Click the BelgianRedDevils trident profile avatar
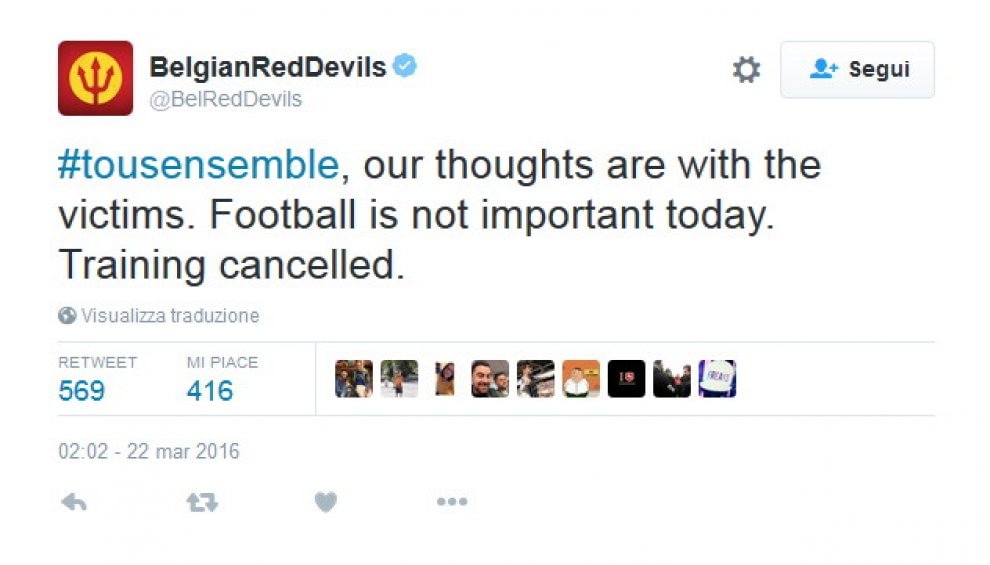990x565 pixels. [95, 78]
